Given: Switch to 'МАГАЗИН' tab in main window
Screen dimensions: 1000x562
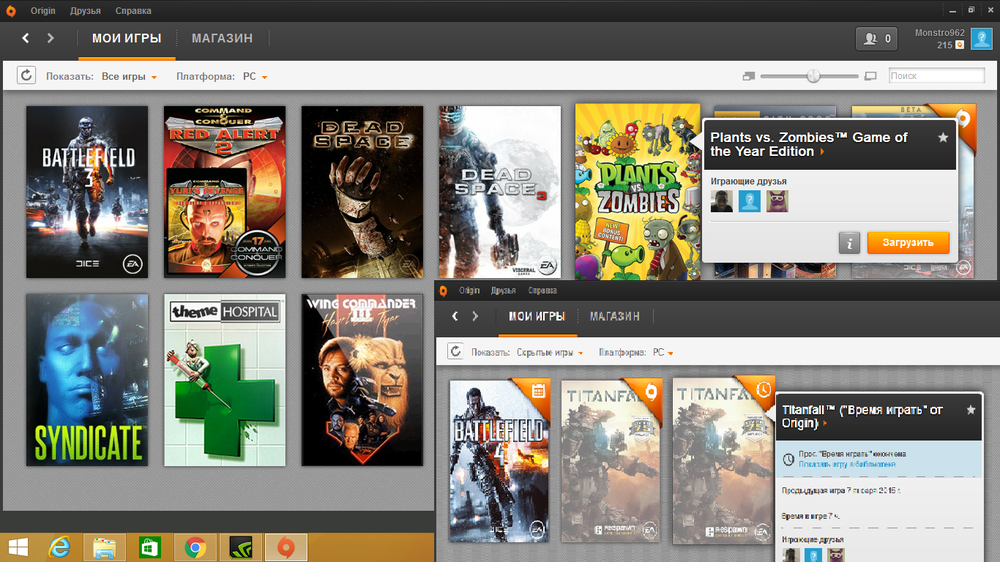Looking at the screenshot, I should coord(222,38).
